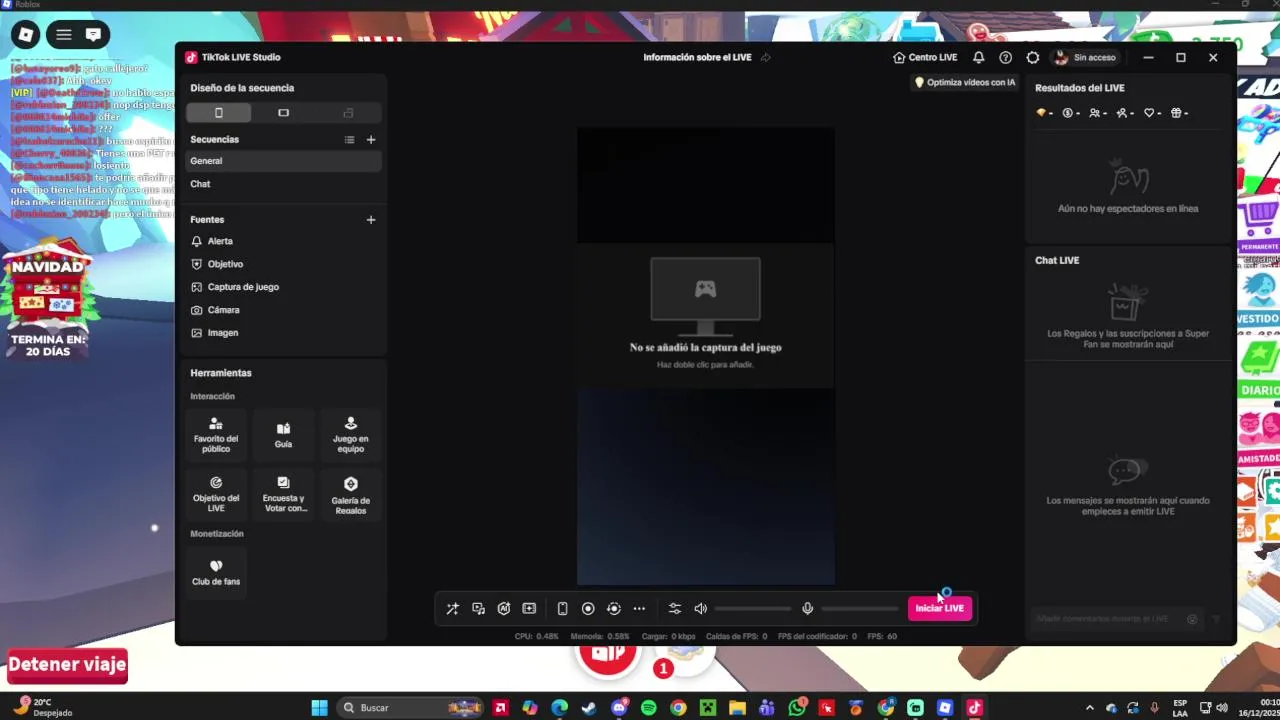Click Detener viaje button in Roblox
Screen dimensions: 1280x720
pyautogui.click(x=67, y=665)
